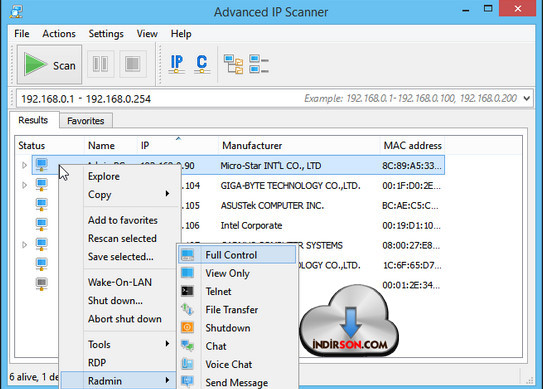Select Voice Chat in Radmin submenu
This screenshot has height=389, width=543.
pyautogui.click(x=229, y=364)
